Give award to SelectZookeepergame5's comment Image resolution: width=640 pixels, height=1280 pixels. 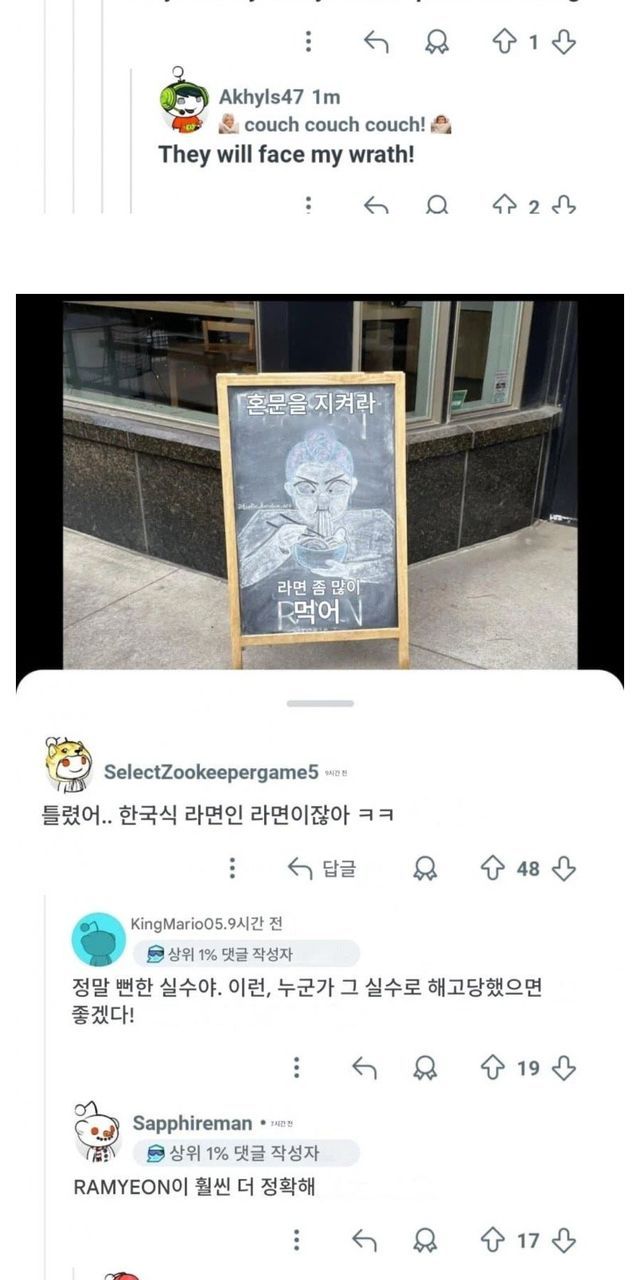click(x=425, y=868)
